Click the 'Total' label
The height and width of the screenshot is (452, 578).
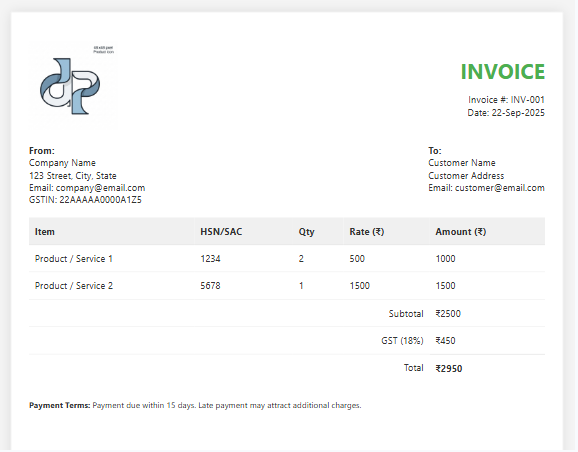point(414,368)
